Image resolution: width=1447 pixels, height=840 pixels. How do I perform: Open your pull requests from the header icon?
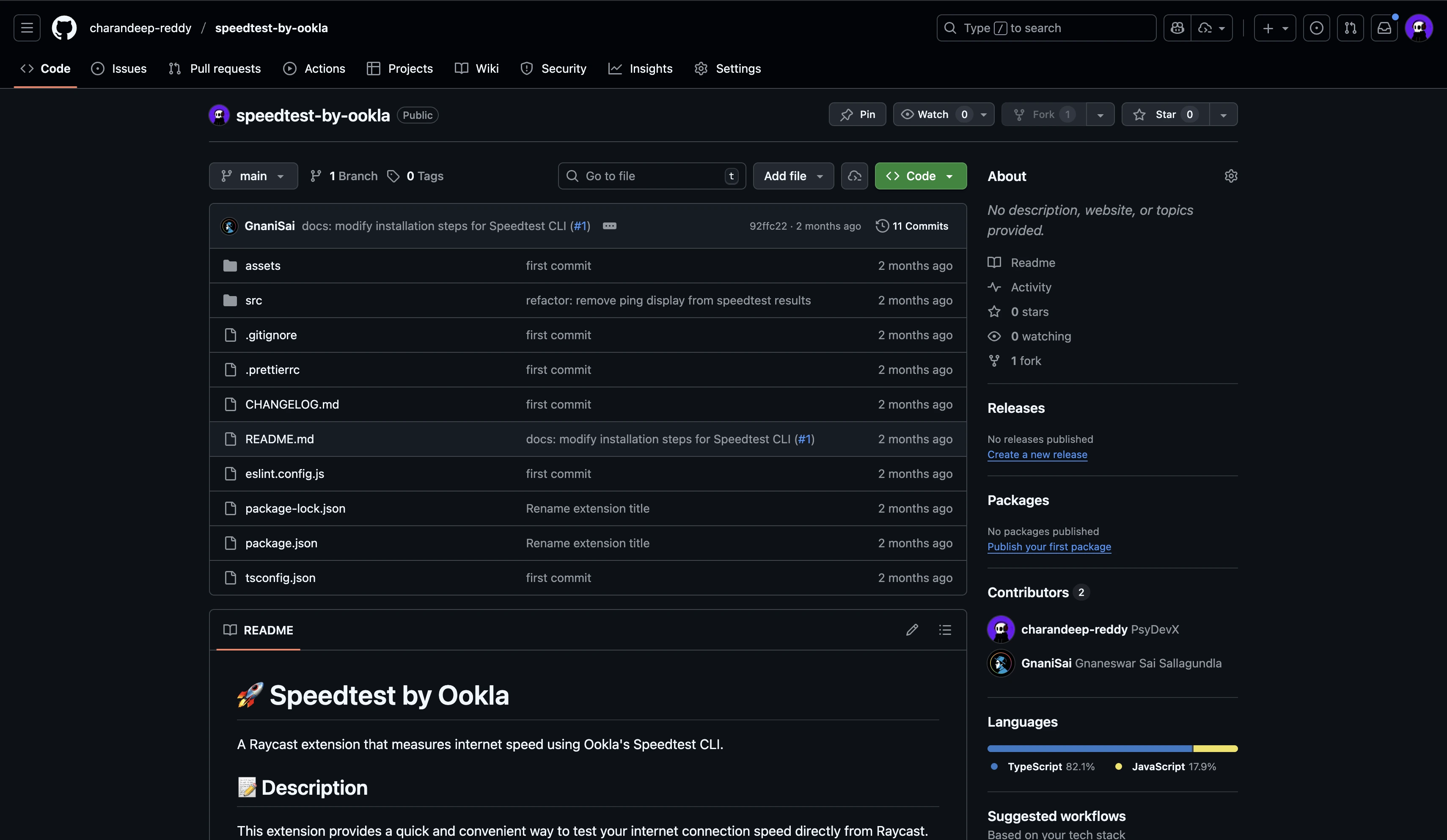pos(1351,27)
